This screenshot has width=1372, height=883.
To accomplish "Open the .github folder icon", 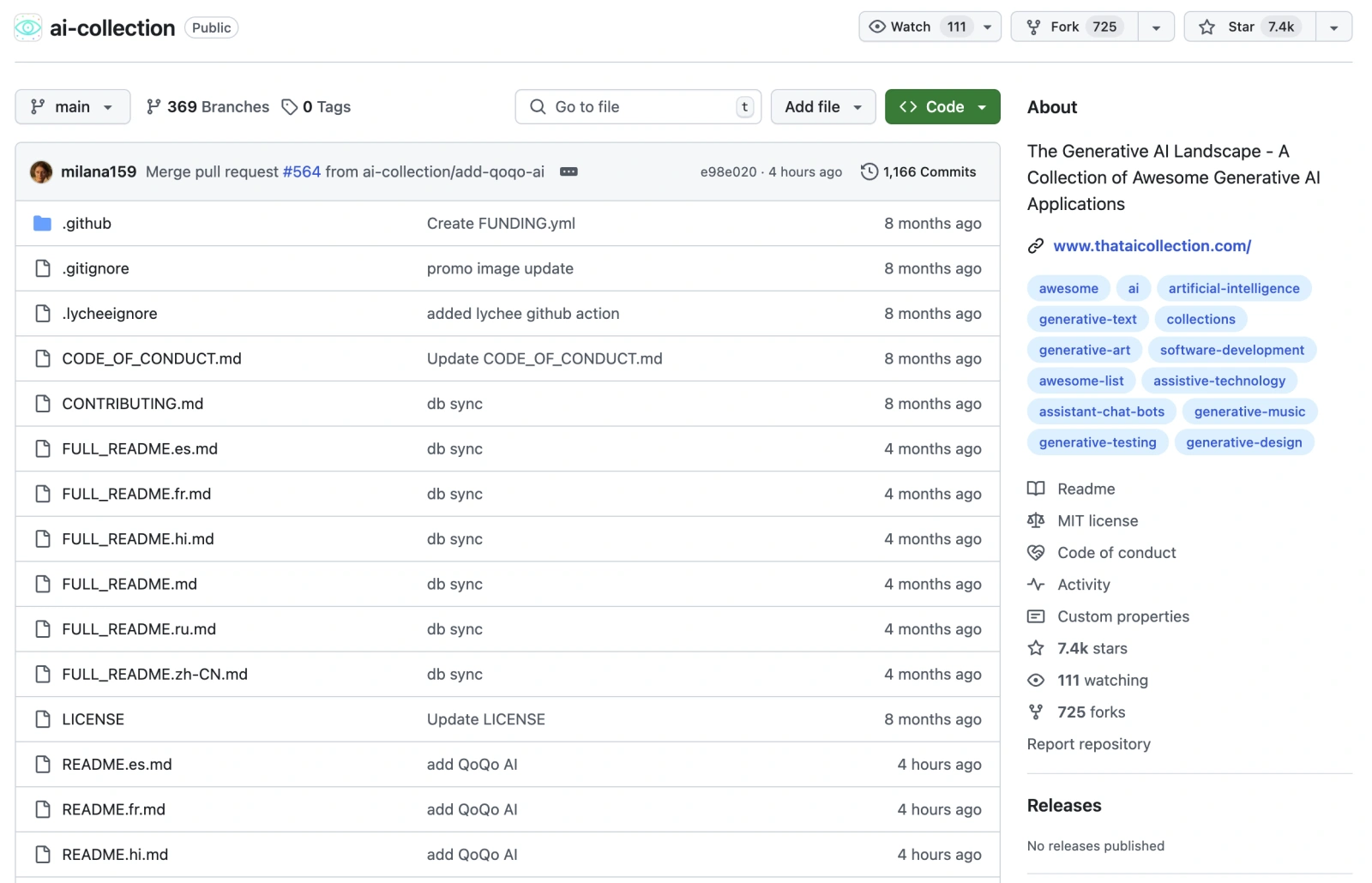I will (42, 224).
